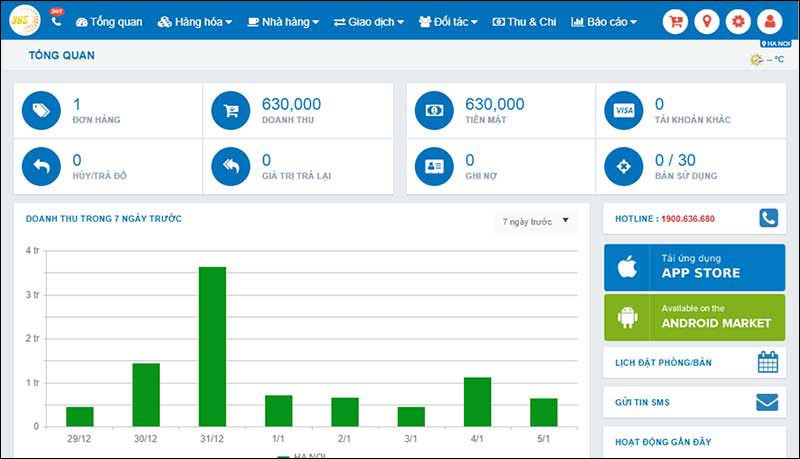
Task: Expand the Hàng hóa dropdown menu
Action: click(x=195, y=21)
